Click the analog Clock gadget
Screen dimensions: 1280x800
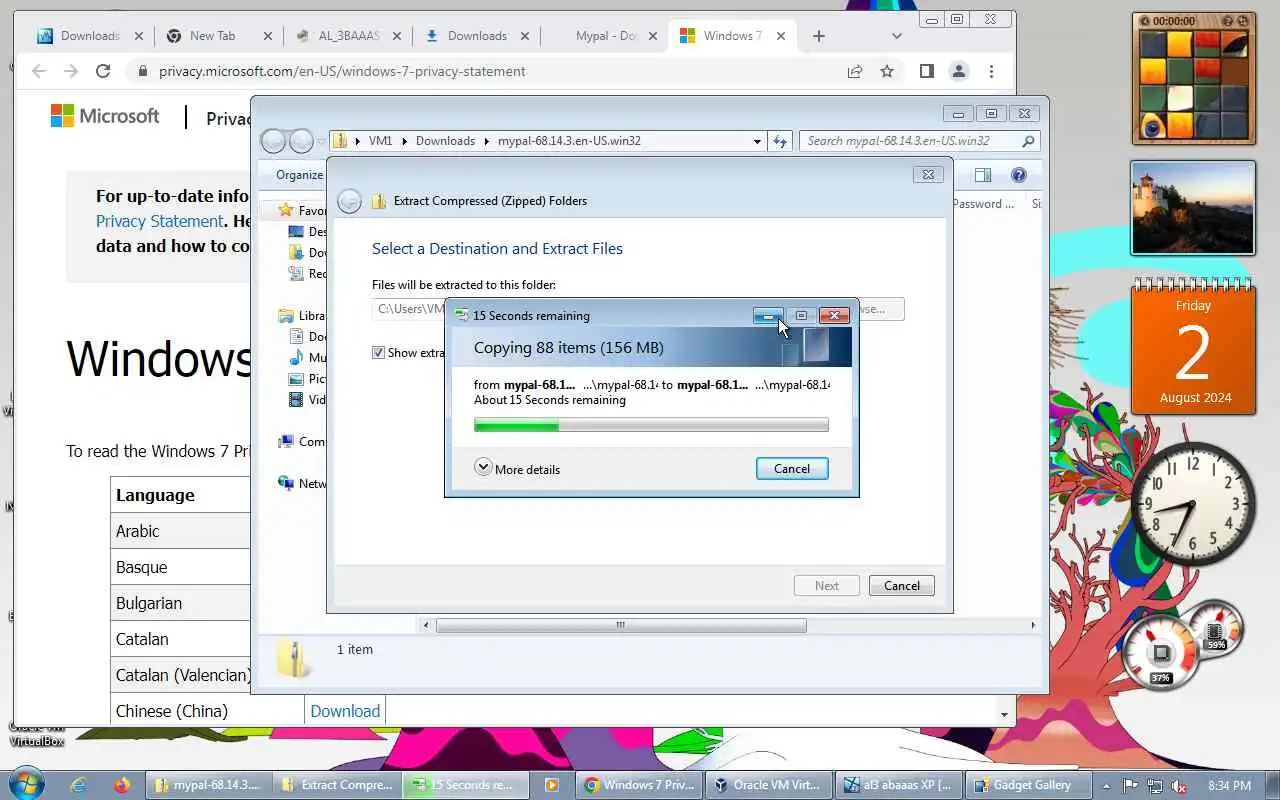coord(1192,504)
